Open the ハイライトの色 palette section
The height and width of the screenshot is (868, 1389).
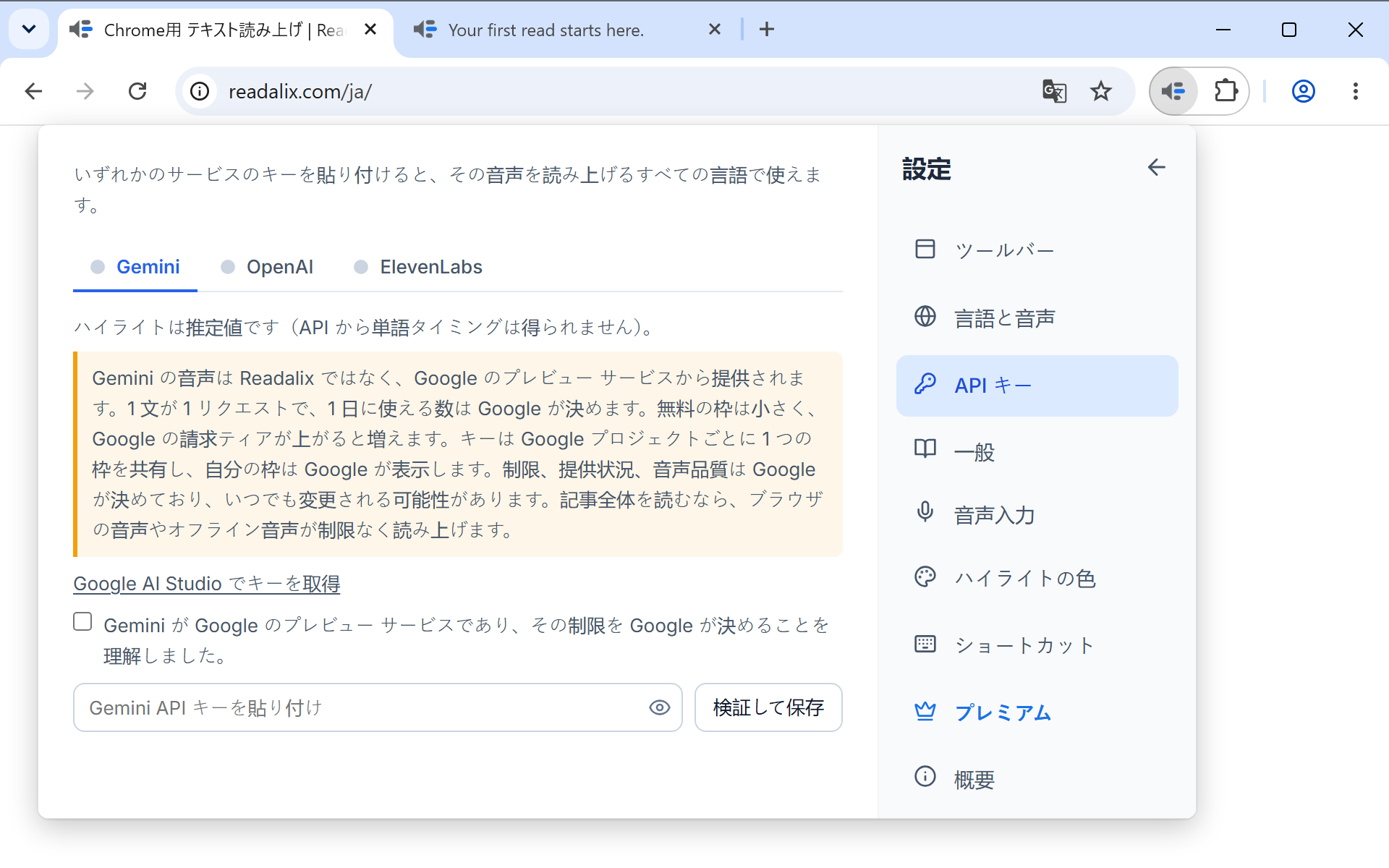click(x=1037, y=578)
